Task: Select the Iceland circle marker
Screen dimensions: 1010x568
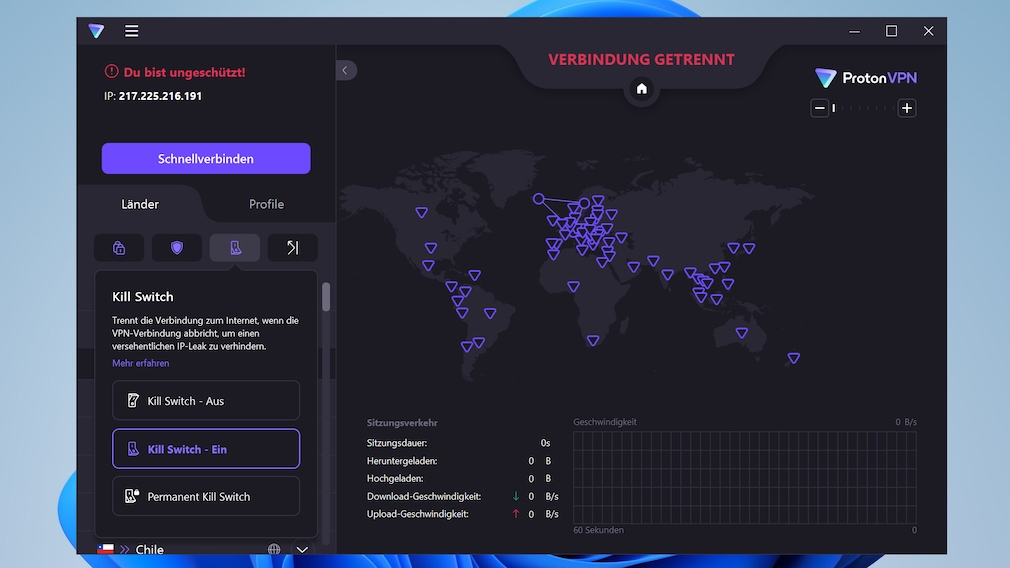Action: tap(538, 199)
